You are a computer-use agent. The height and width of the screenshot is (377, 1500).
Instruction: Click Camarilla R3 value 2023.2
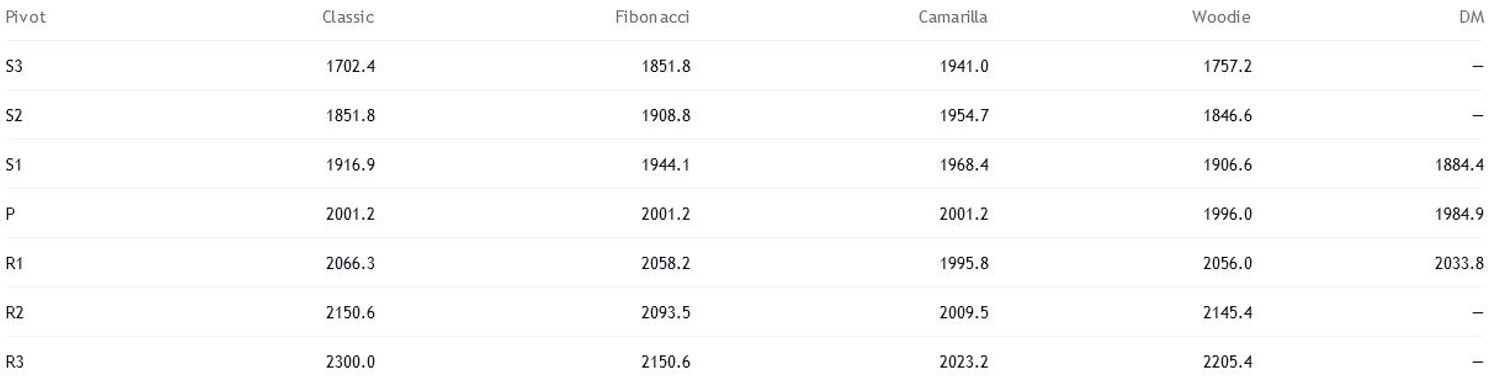point(965,362)
